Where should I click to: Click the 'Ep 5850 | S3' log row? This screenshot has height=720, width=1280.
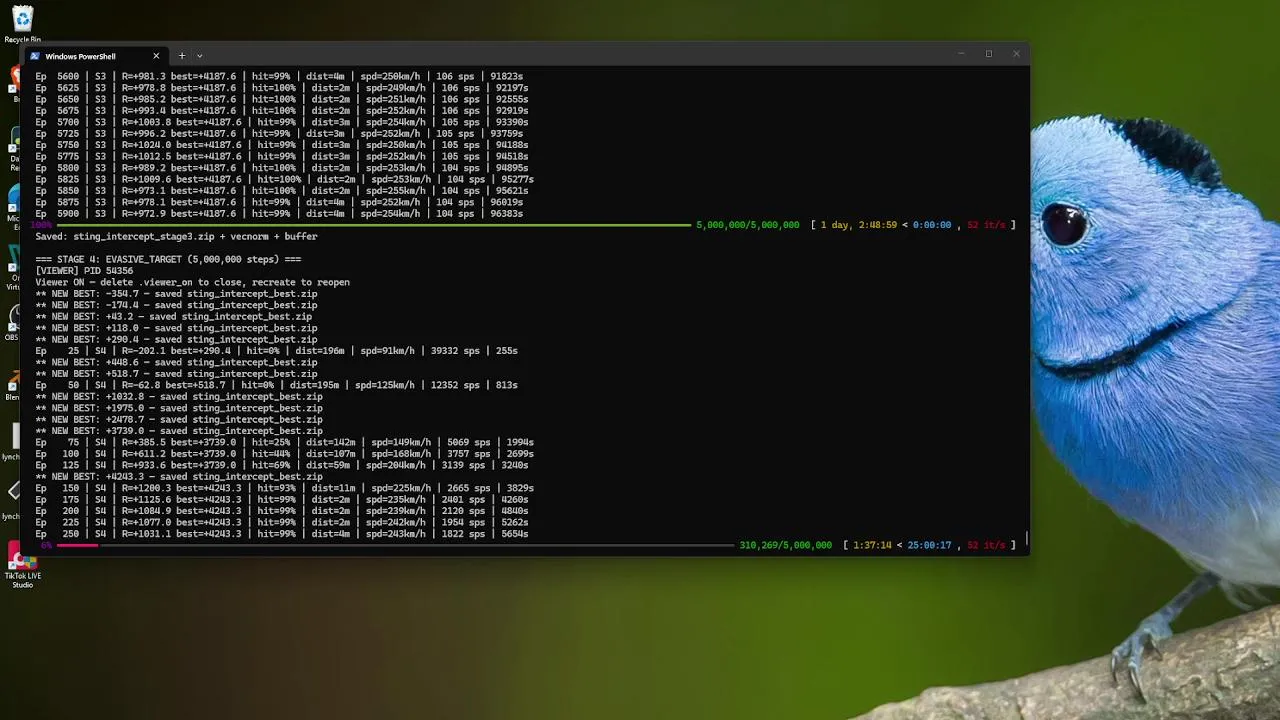[282, 191]
